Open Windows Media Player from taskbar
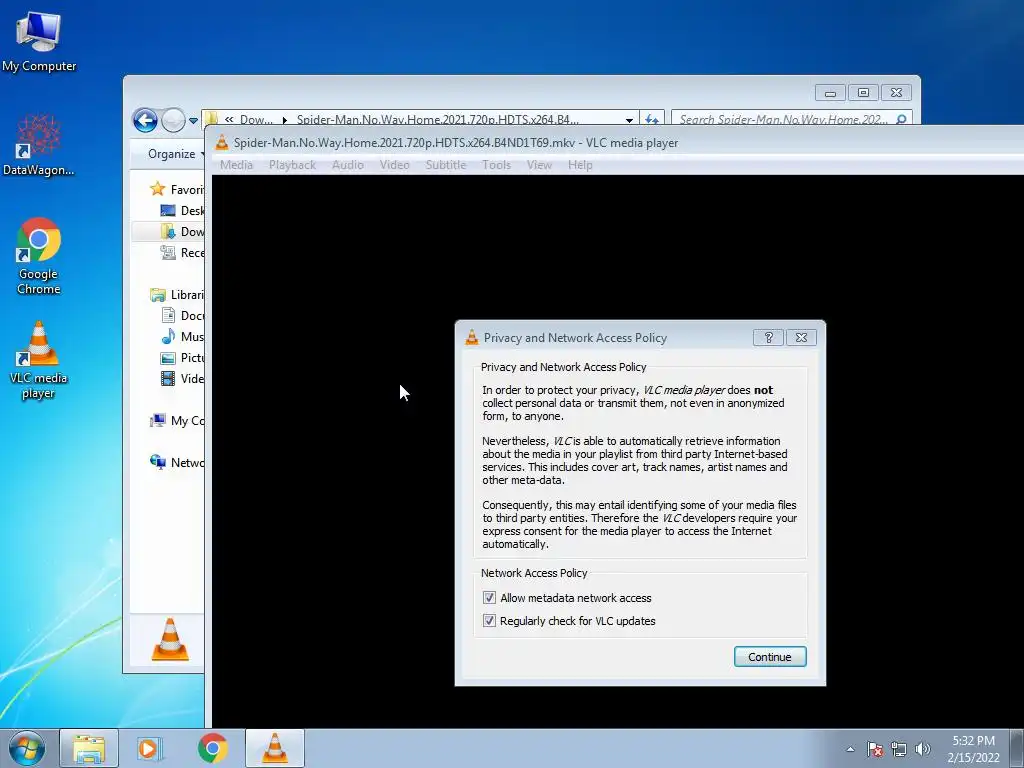 [x=150, y=748]
